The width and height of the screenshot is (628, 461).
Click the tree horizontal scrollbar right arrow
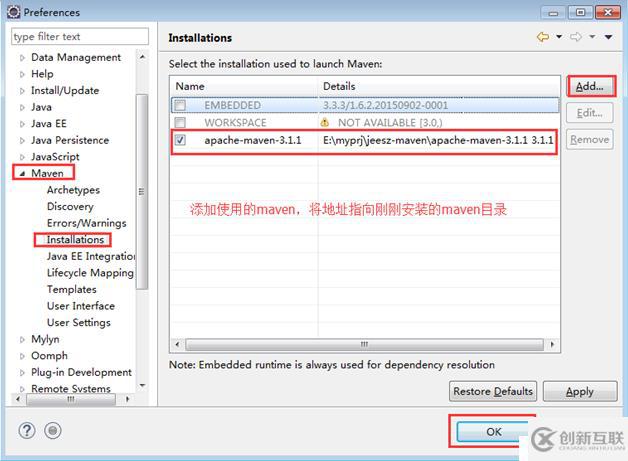click(x=128, y=399)
